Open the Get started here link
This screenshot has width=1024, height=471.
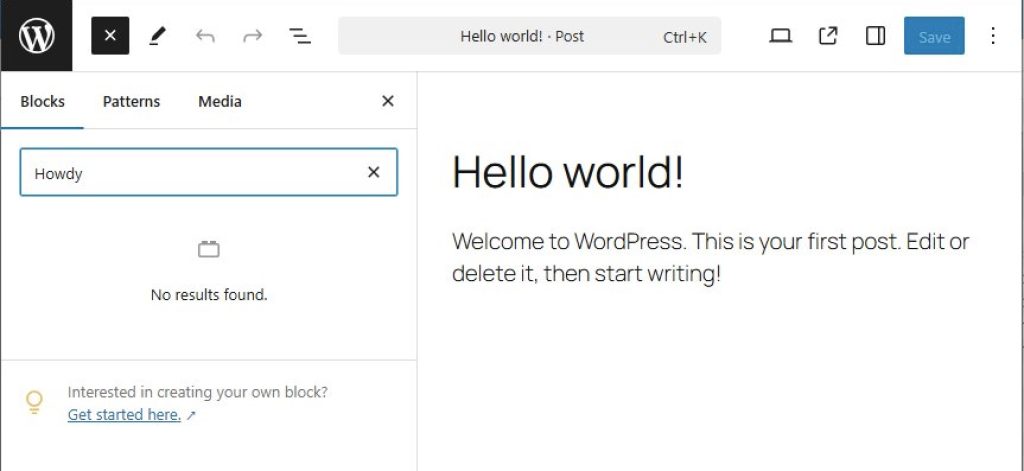tap(124, 415)
